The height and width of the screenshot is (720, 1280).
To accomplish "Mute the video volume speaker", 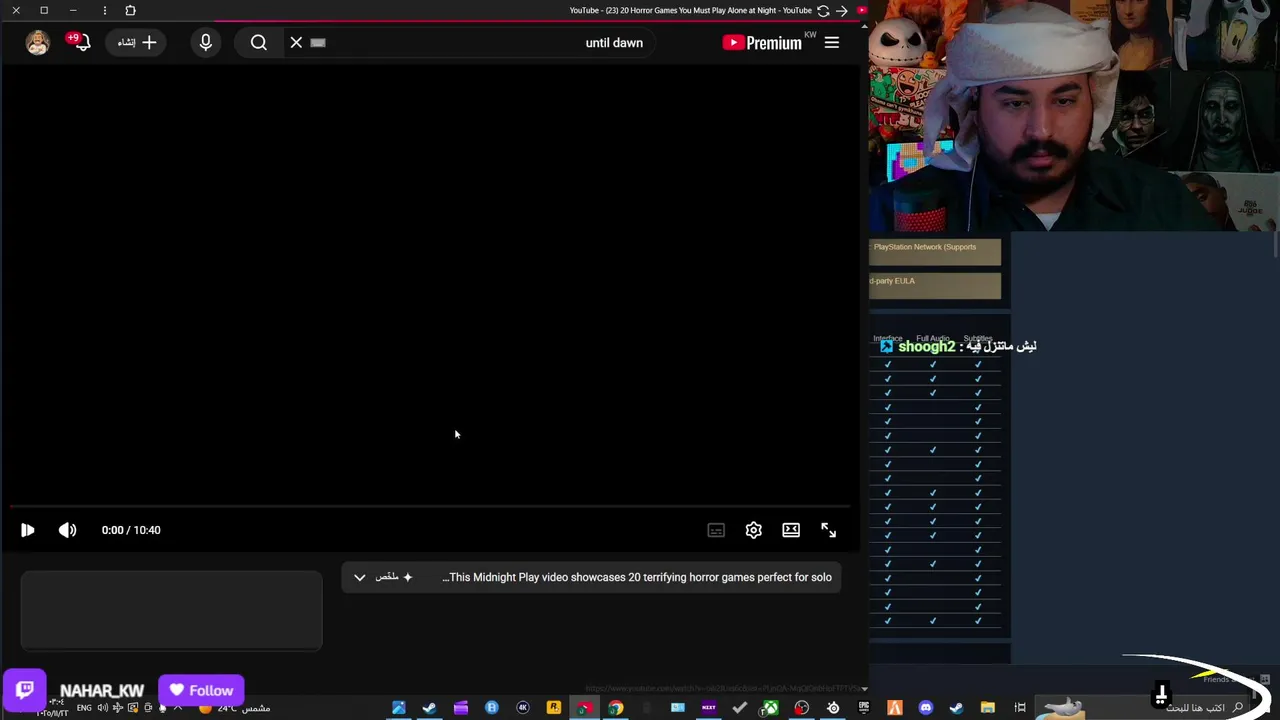I will (67, 530).
